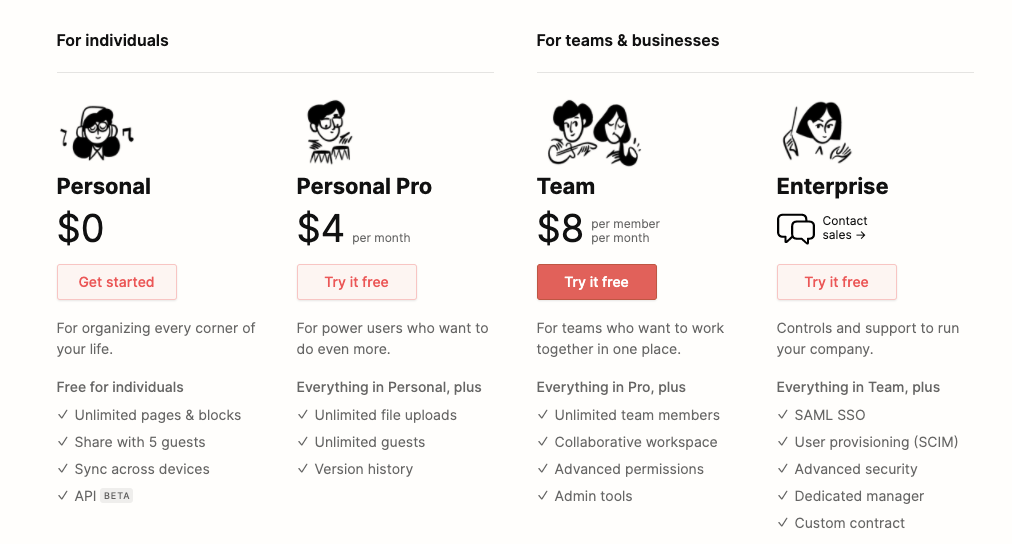Click Try it free under Personal Pro
This screenshot has width=1012, height=544.
pos(357,282)
